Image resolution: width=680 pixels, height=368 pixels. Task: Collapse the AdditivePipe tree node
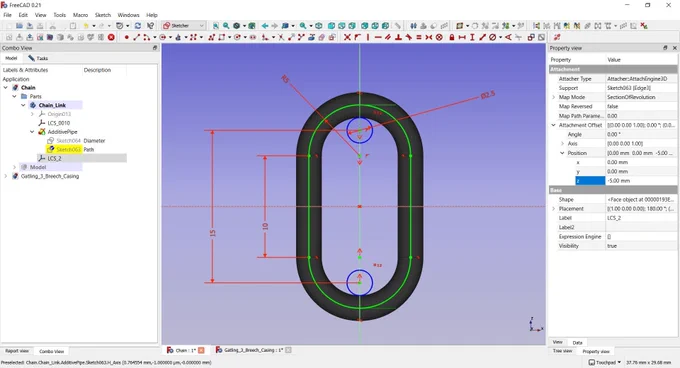33,132
